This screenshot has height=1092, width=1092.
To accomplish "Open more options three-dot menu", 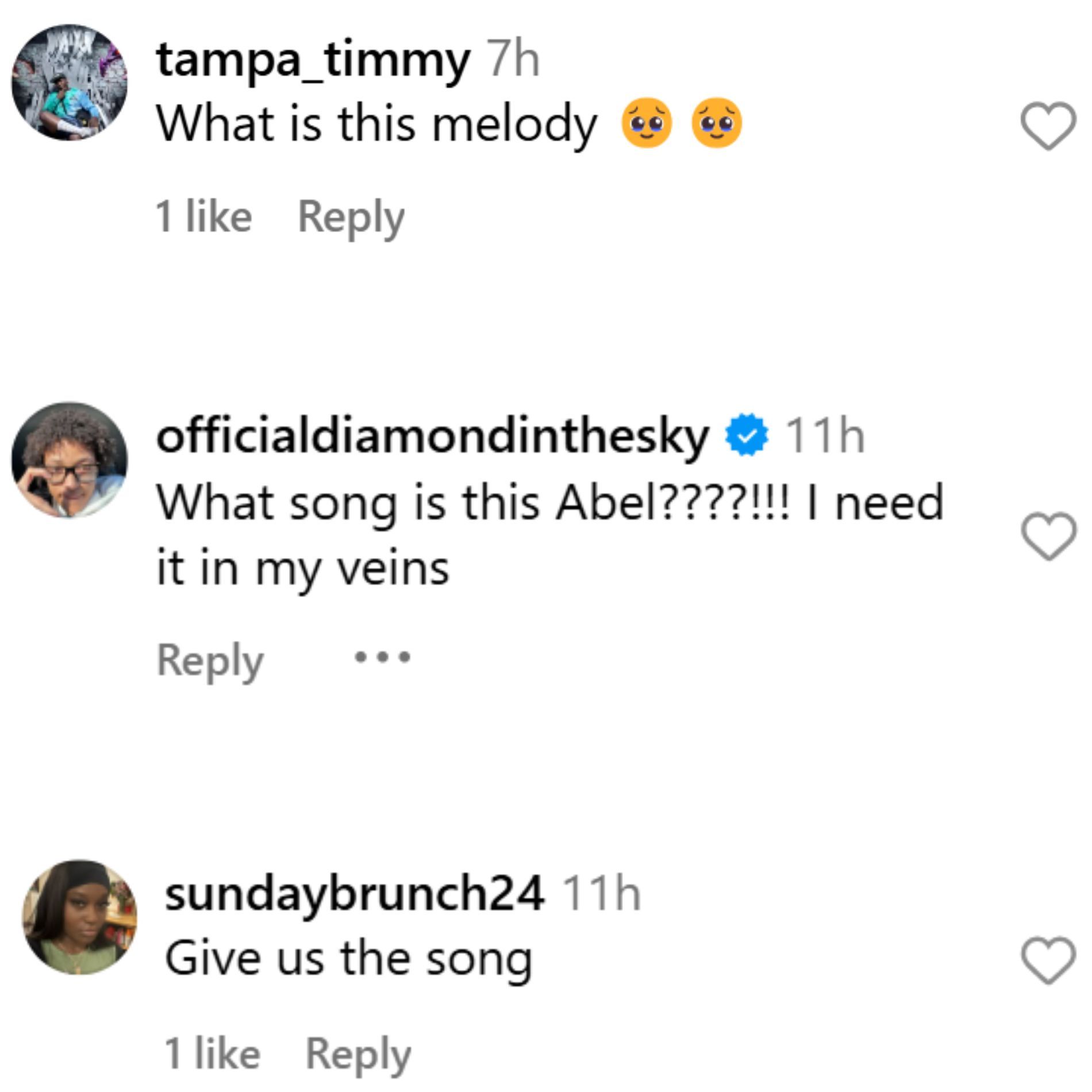I will 382,657.
